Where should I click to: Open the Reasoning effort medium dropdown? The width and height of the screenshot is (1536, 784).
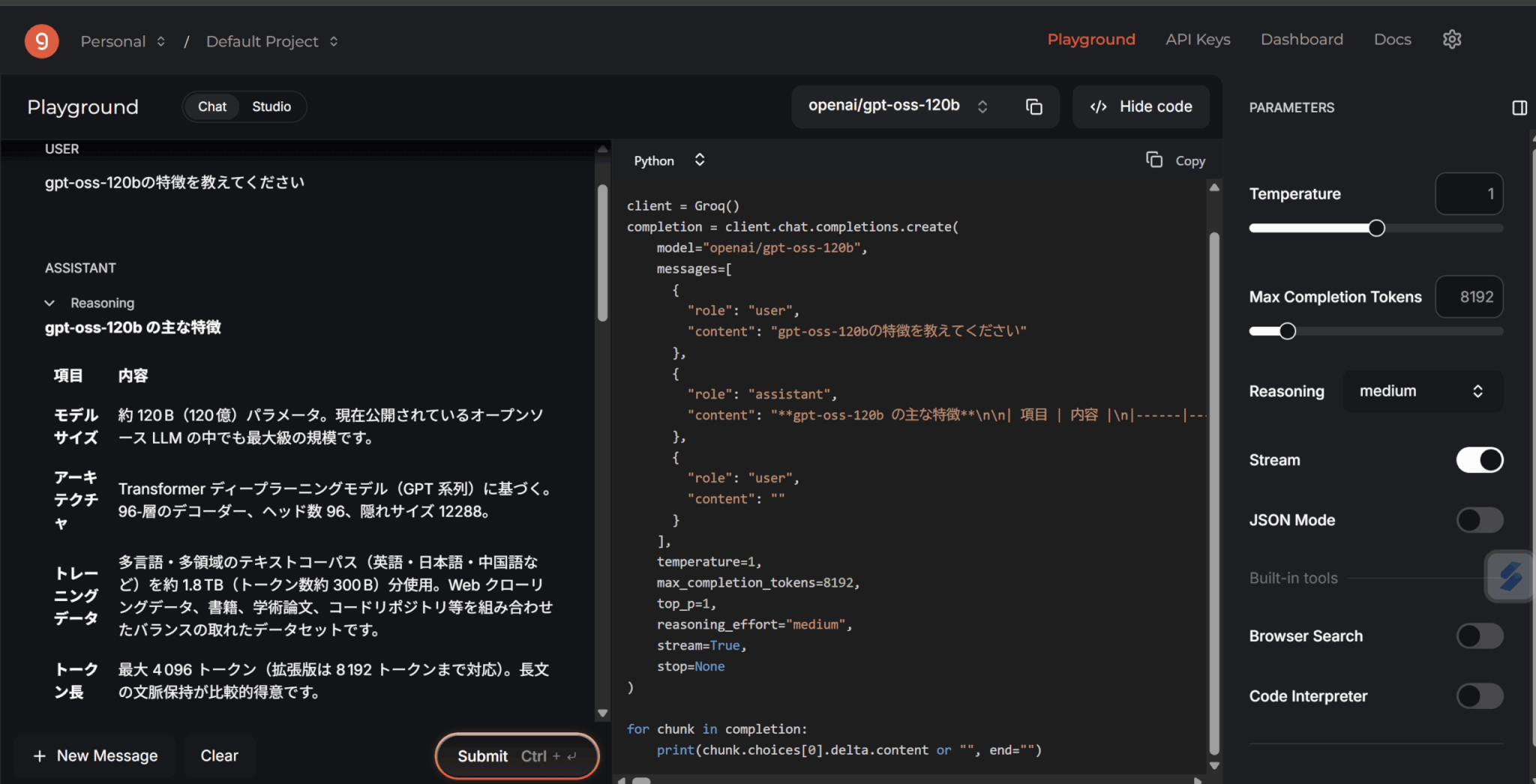pyautogui.click(x=1422, y=391)
